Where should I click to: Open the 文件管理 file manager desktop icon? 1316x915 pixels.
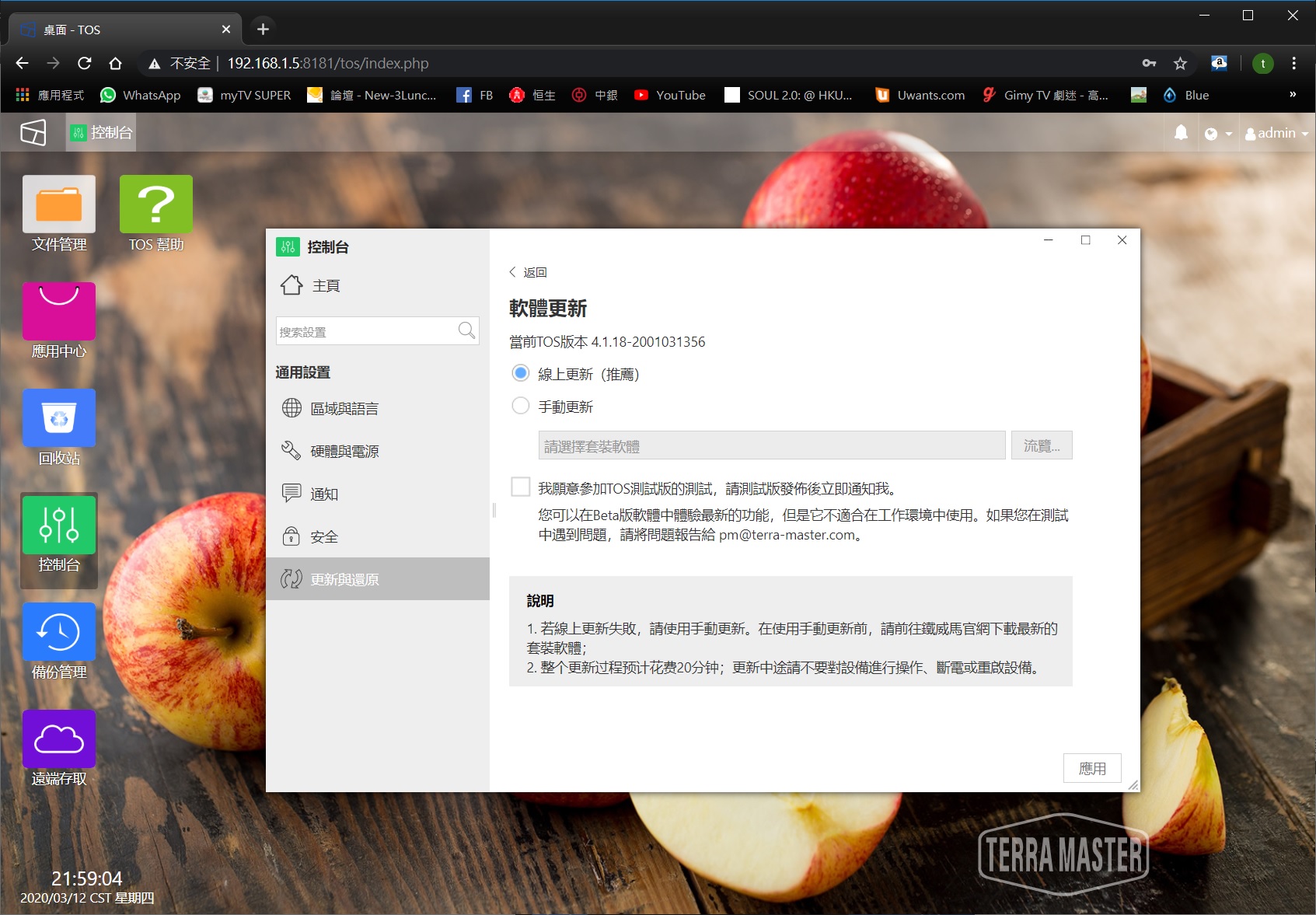[x=59, y=204]
